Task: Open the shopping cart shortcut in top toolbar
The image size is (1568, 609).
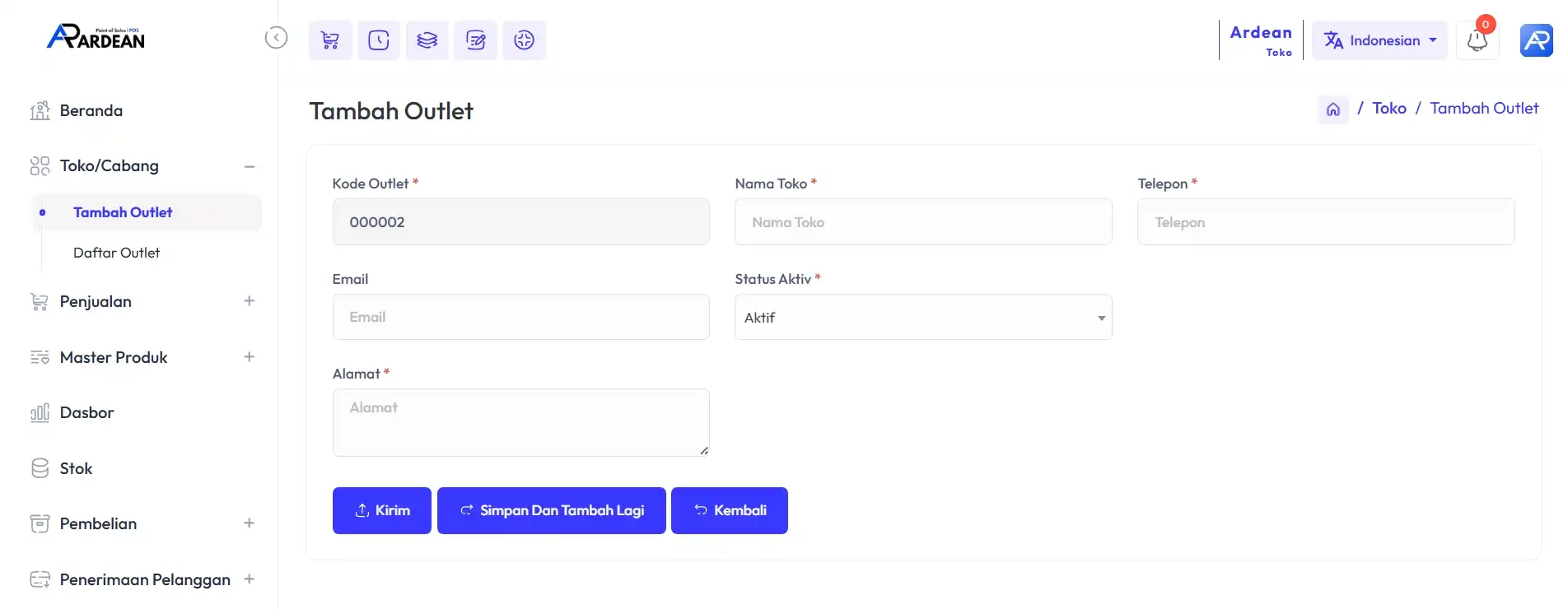Action: [x=330, y=40]
